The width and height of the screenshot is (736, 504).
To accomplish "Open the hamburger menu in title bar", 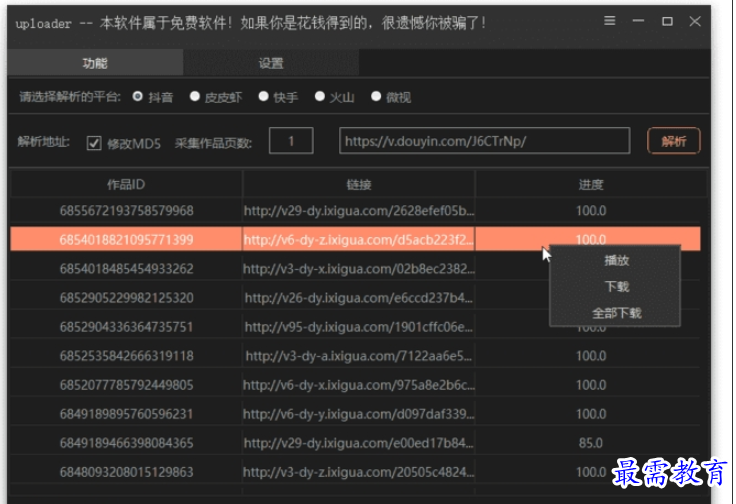I will 609,21.
